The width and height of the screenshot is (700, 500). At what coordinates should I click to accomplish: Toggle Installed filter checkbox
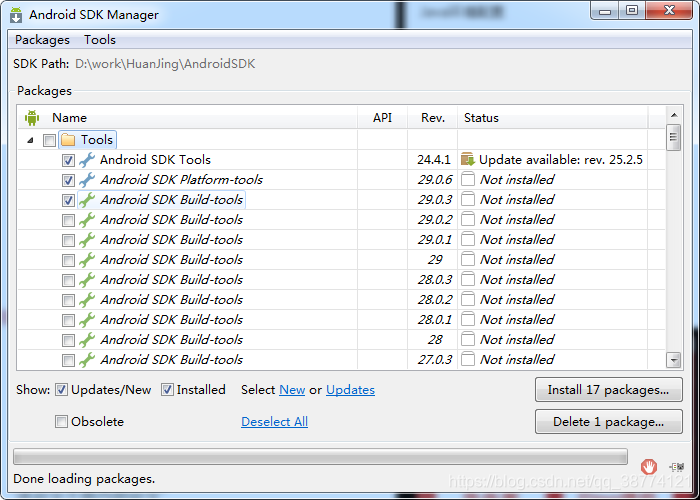click(x=167, y=390)
